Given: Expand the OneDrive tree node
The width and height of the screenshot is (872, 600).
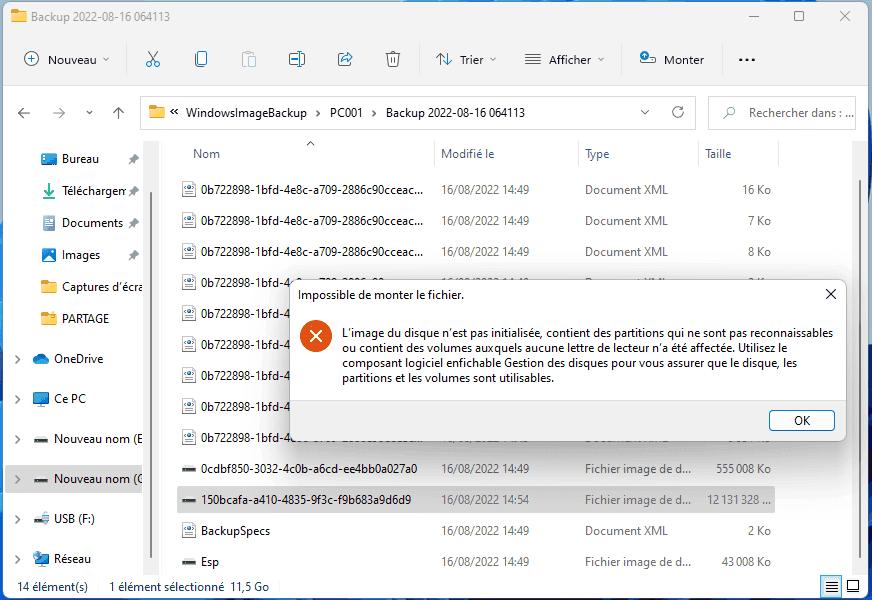Looking at the screenshot, I should point(17,359).
